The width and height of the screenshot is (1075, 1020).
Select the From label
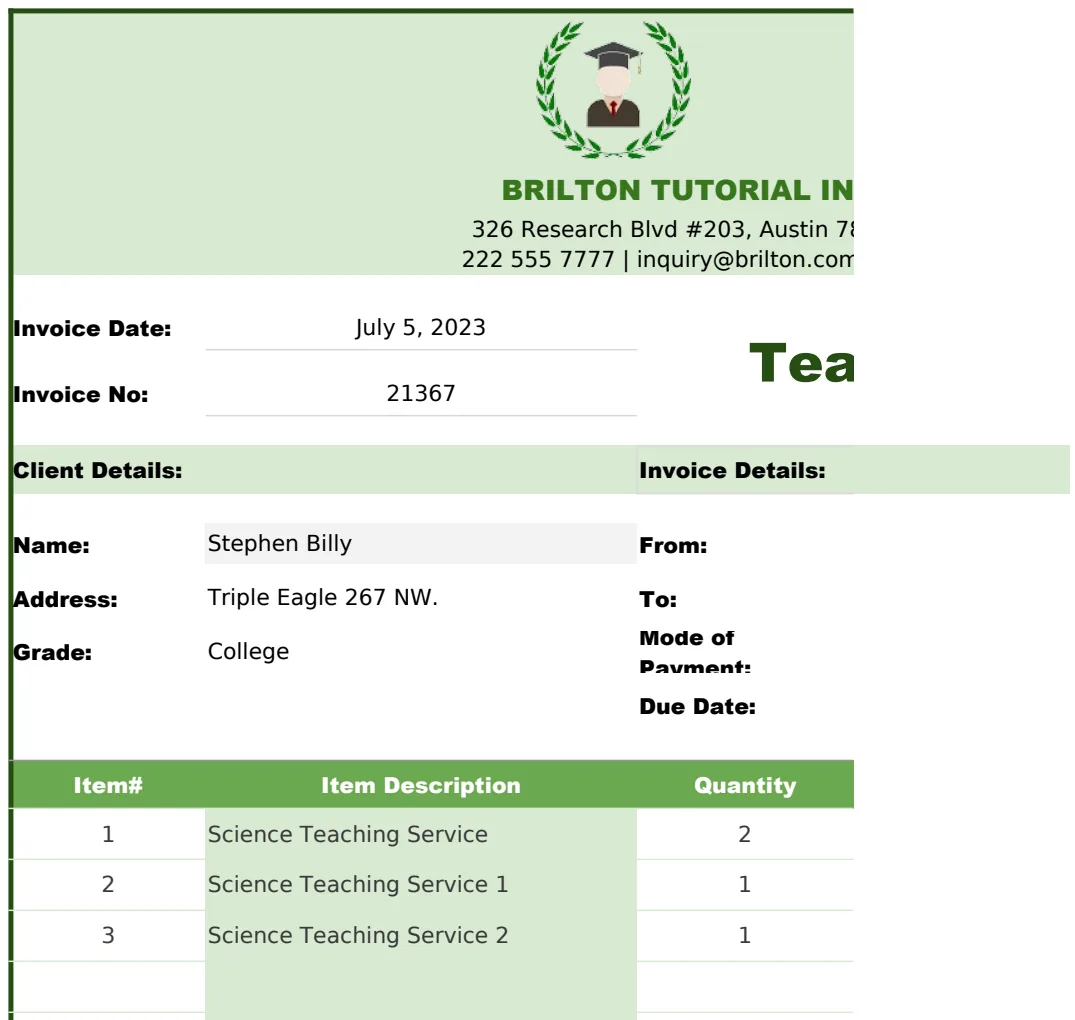pyautogui.click(x=673, y=546)
